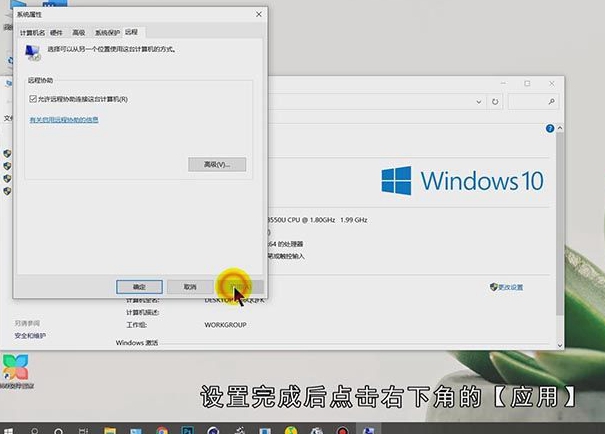Image resolution: width=605 pixels, height=434 pixels.
Task: Confirm with the 确定 button
Action: (139, 287)
